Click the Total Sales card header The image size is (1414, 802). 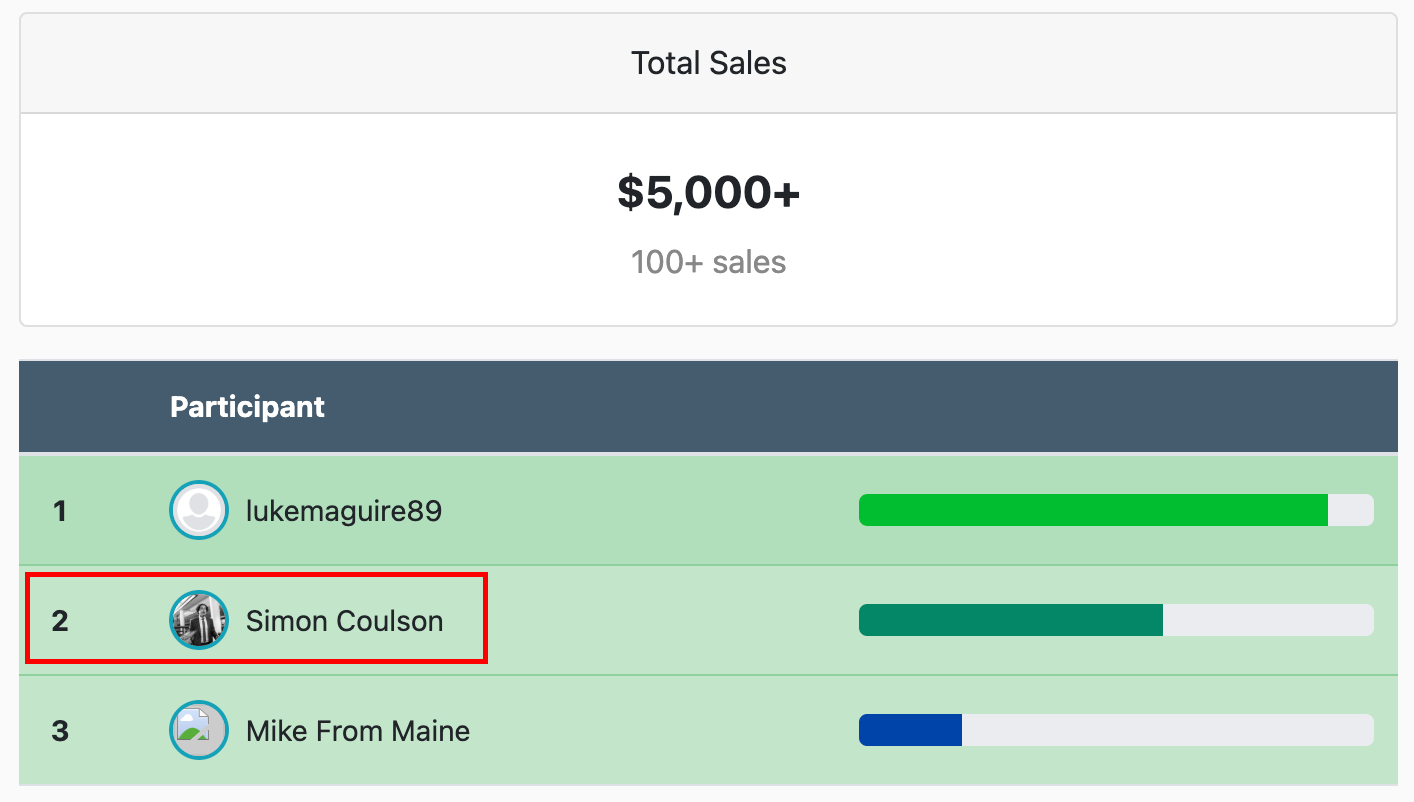[708, 63]
